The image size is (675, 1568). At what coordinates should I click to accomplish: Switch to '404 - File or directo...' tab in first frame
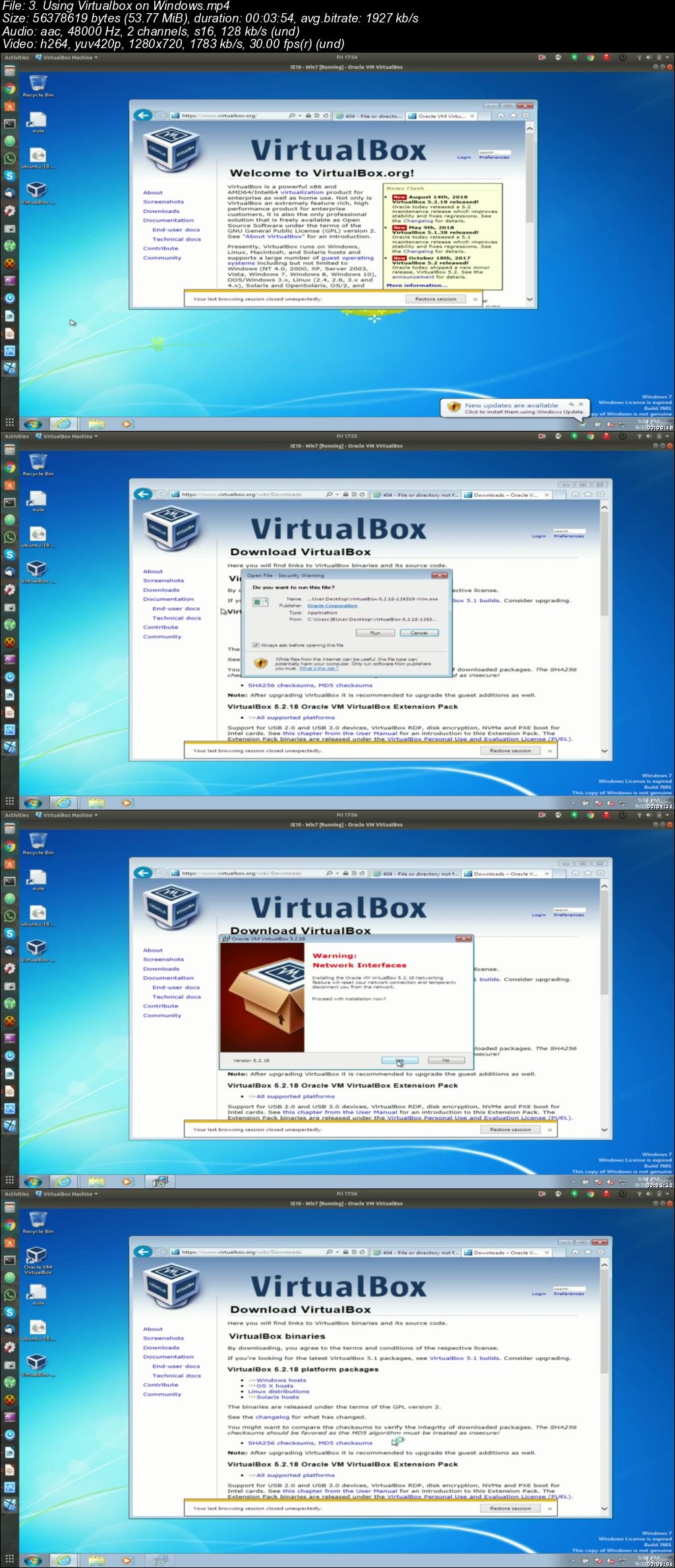(368, 116)
